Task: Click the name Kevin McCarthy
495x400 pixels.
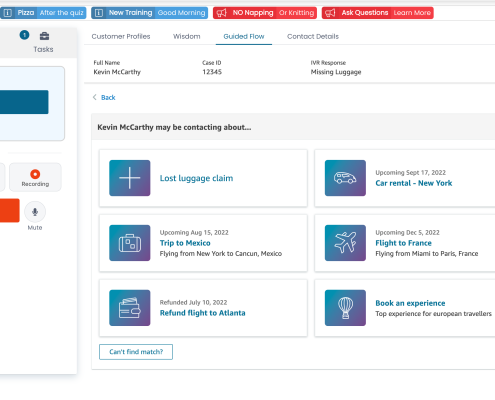Action: (117, 72)
